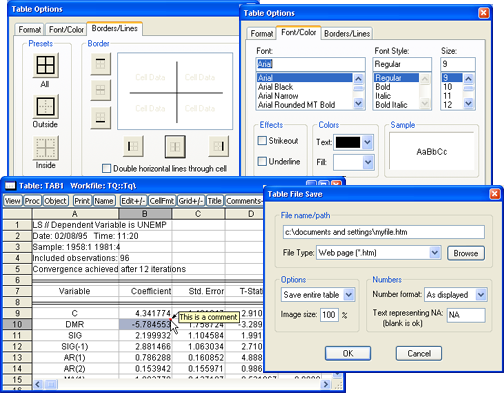Image resolution: width=504 pixels, height=393 pixels.
Task: Click the table icon in TAB1 title bar
Action: pos(10,186)
